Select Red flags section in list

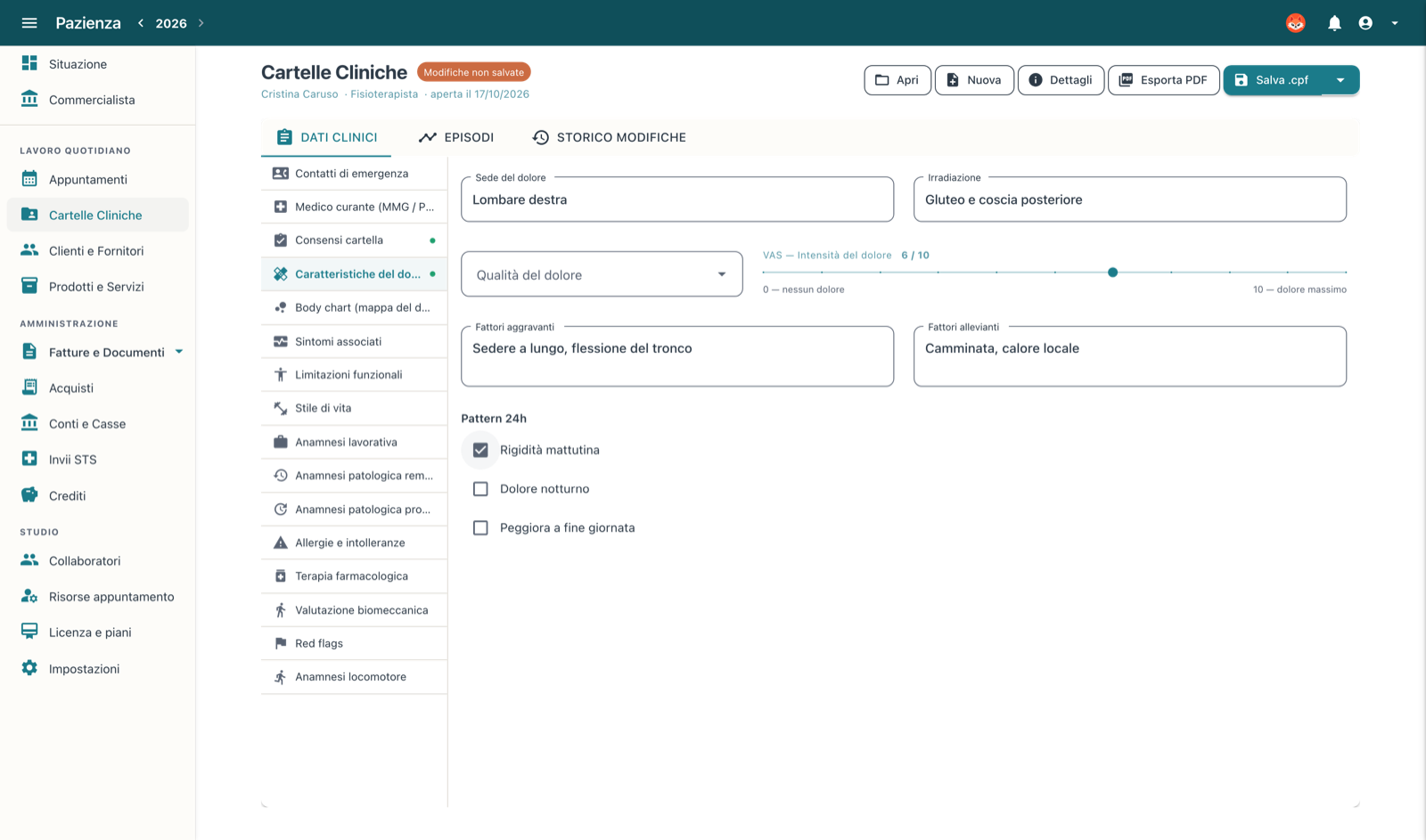point(354,643)
